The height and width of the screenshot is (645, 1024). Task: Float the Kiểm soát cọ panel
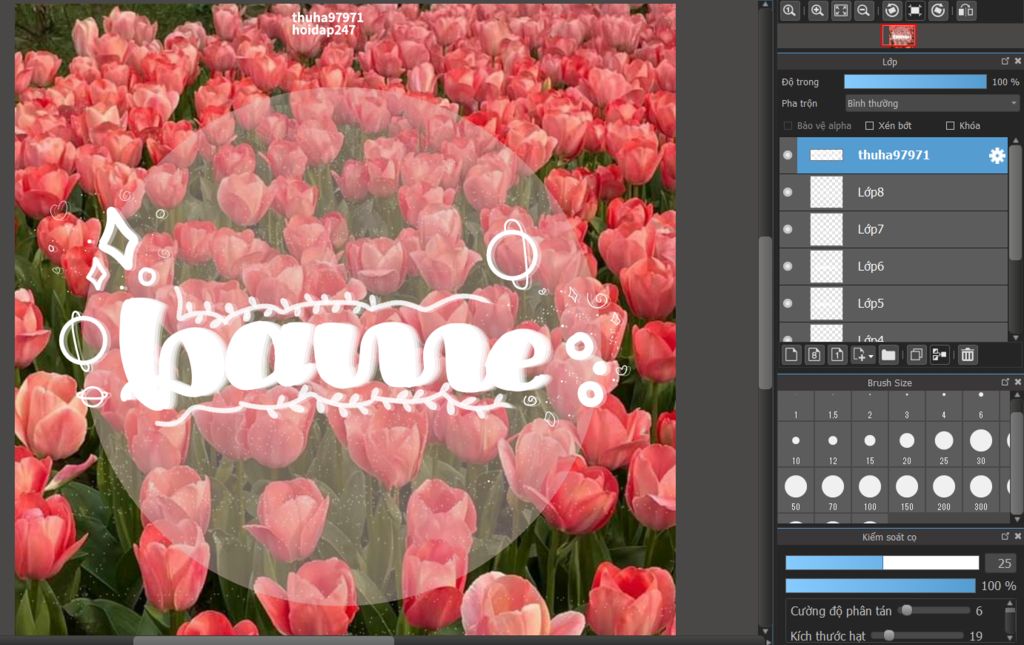coord(1005,536)
